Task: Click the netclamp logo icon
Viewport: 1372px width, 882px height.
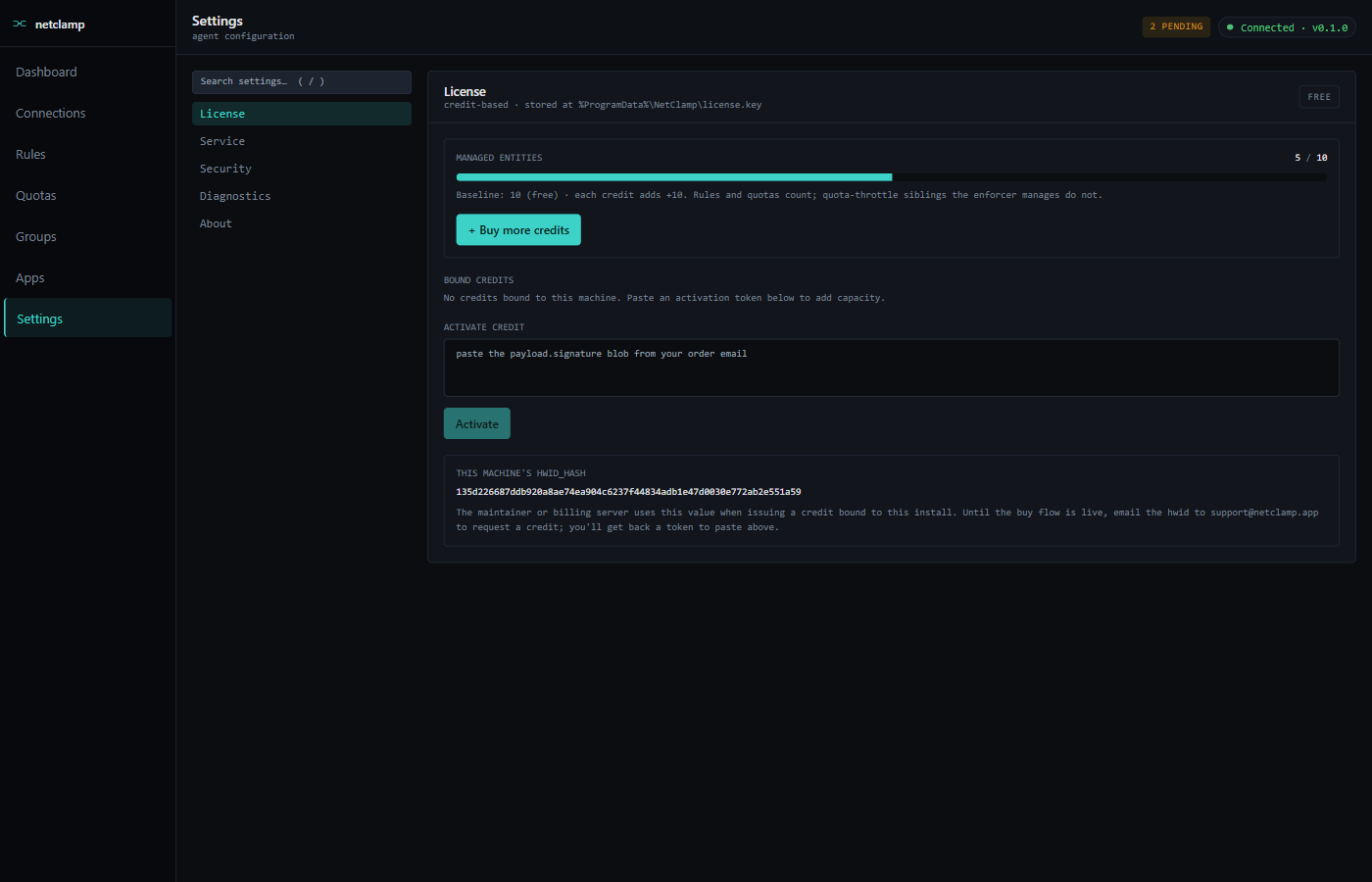Action: click(20, 24)
